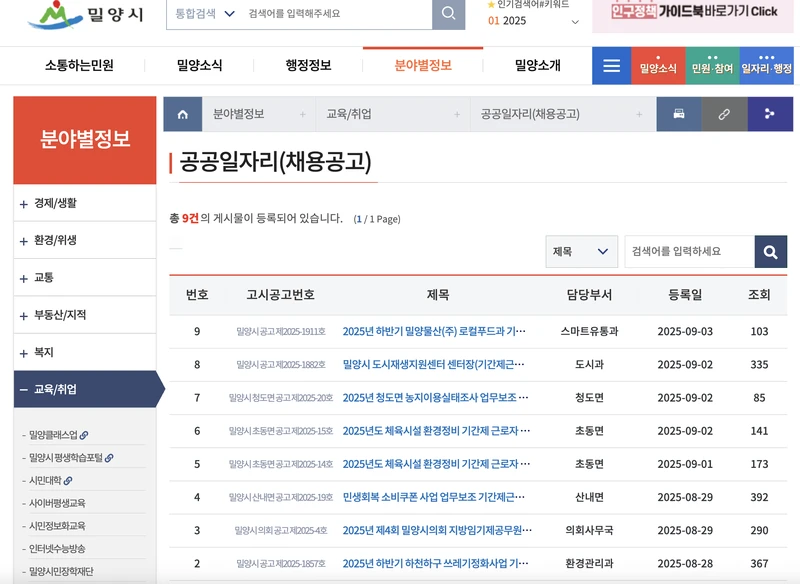The image size is (800, 584).
Task: Open the blue hamburger menu icon
Action: tap(611, 65)
